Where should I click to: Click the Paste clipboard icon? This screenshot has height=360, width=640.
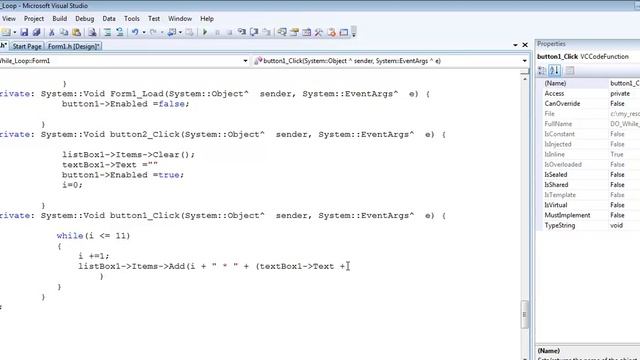pyautogui.click(x=76, y=32)
